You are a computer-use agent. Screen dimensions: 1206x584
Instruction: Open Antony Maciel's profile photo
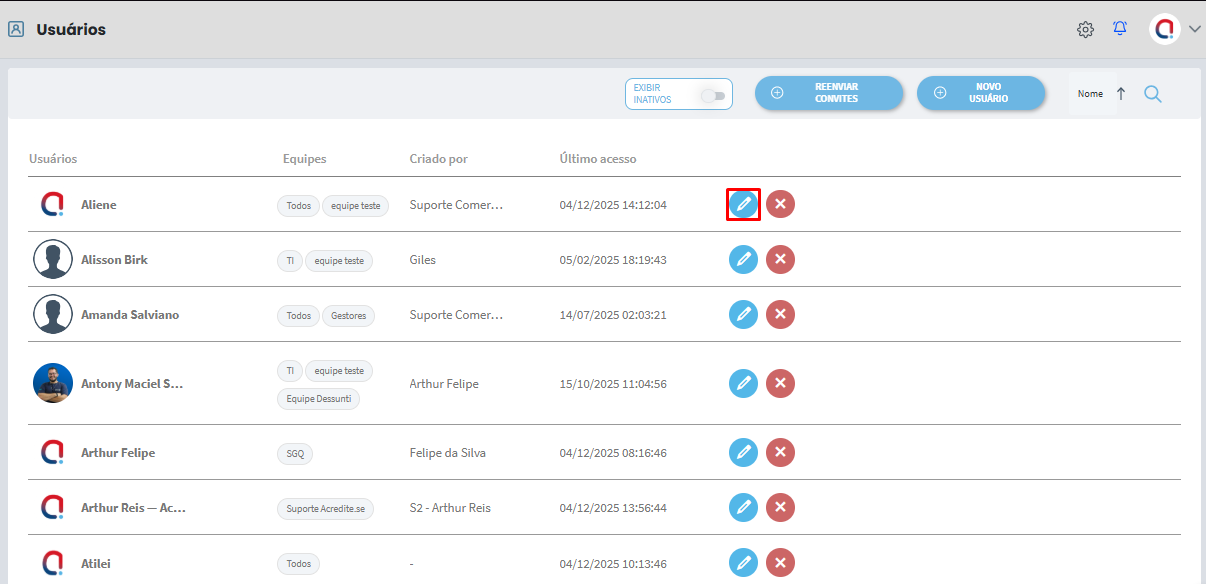tap(53, 383)
